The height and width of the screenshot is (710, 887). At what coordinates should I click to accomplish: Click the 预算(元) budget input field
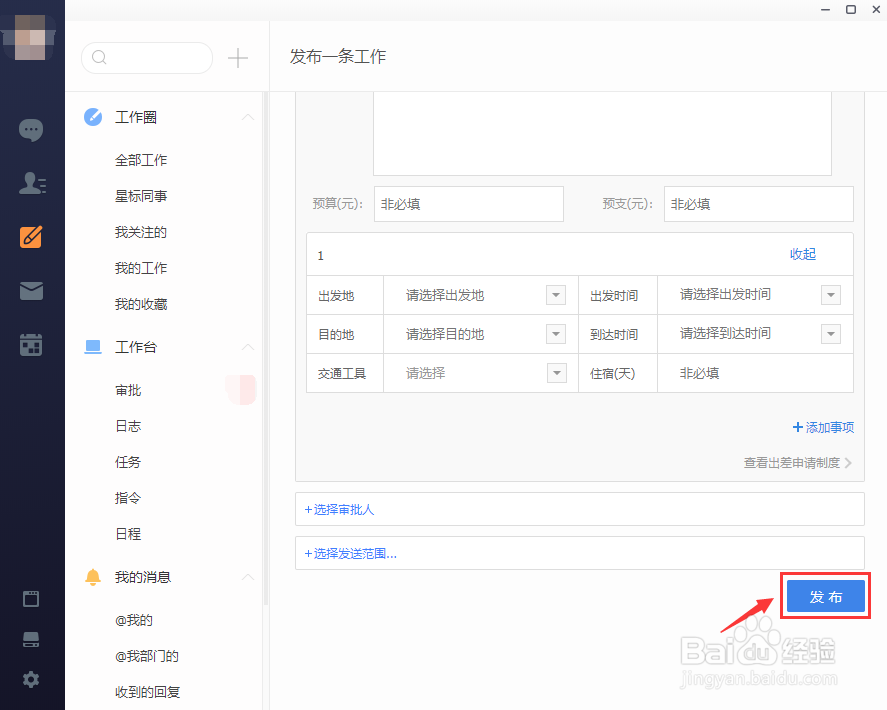point(468,204)
